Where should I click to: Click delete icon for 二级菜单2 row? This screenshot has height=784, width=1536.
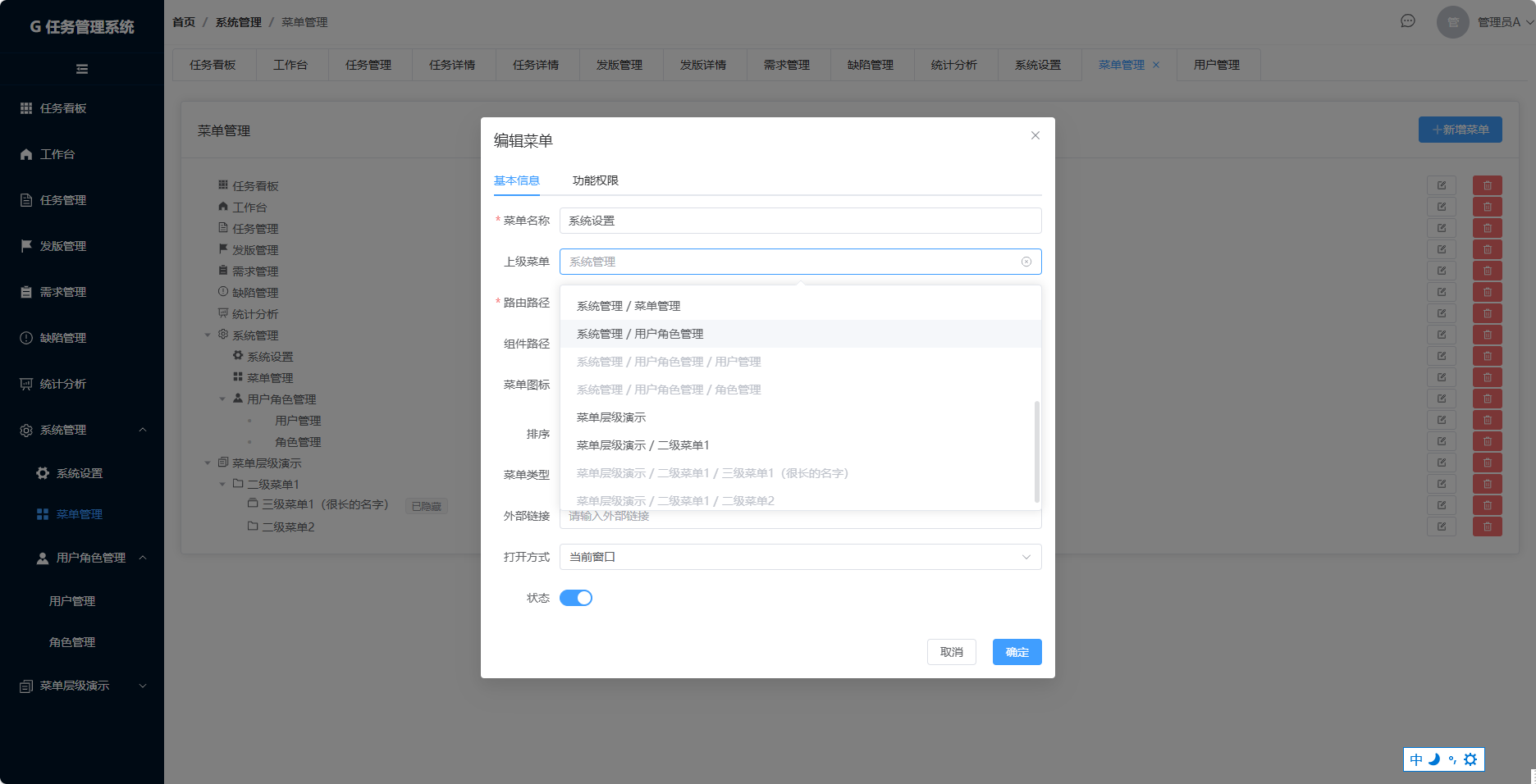pyautogui.click(x=1488, y=526)
